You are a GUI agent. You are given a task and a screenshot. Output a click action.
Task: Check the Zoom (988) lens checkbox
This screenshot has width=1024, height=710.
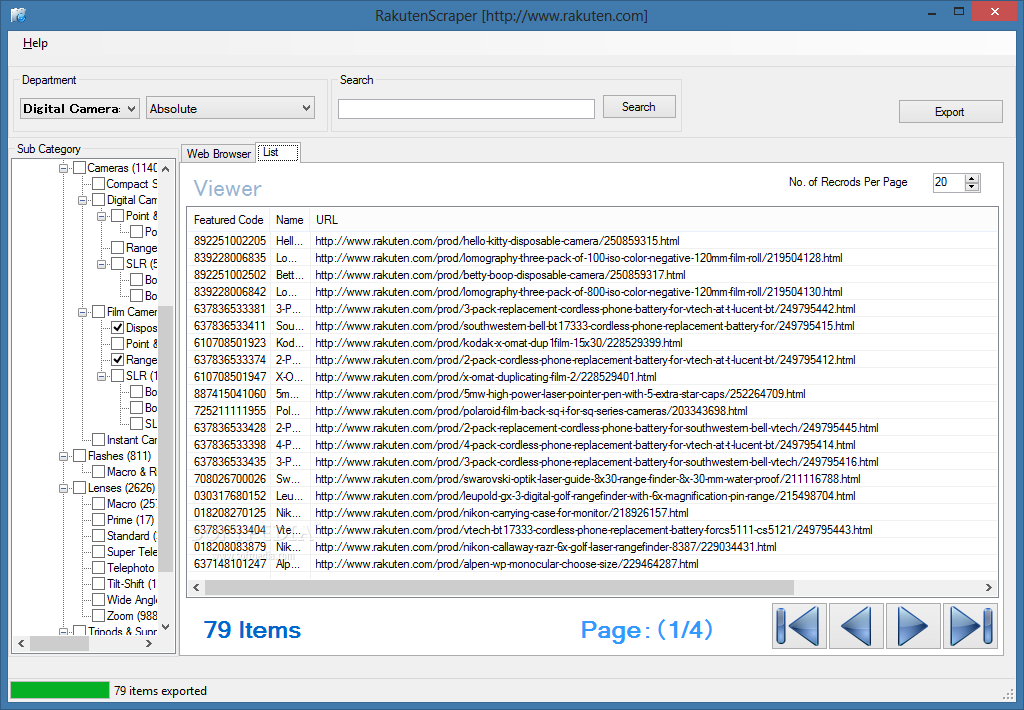point(99,616)
